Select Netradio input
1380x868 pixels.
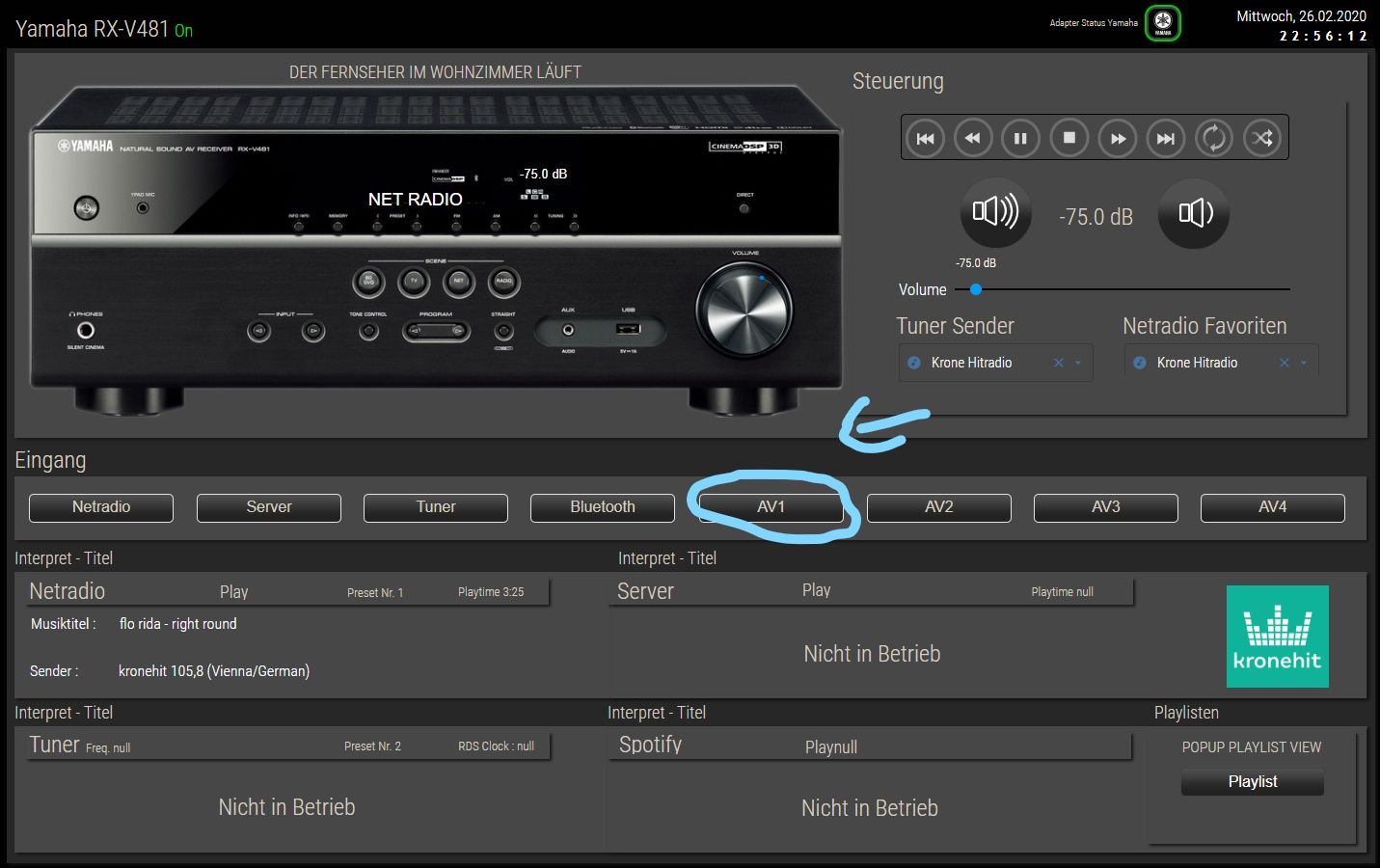click(101, 507)
